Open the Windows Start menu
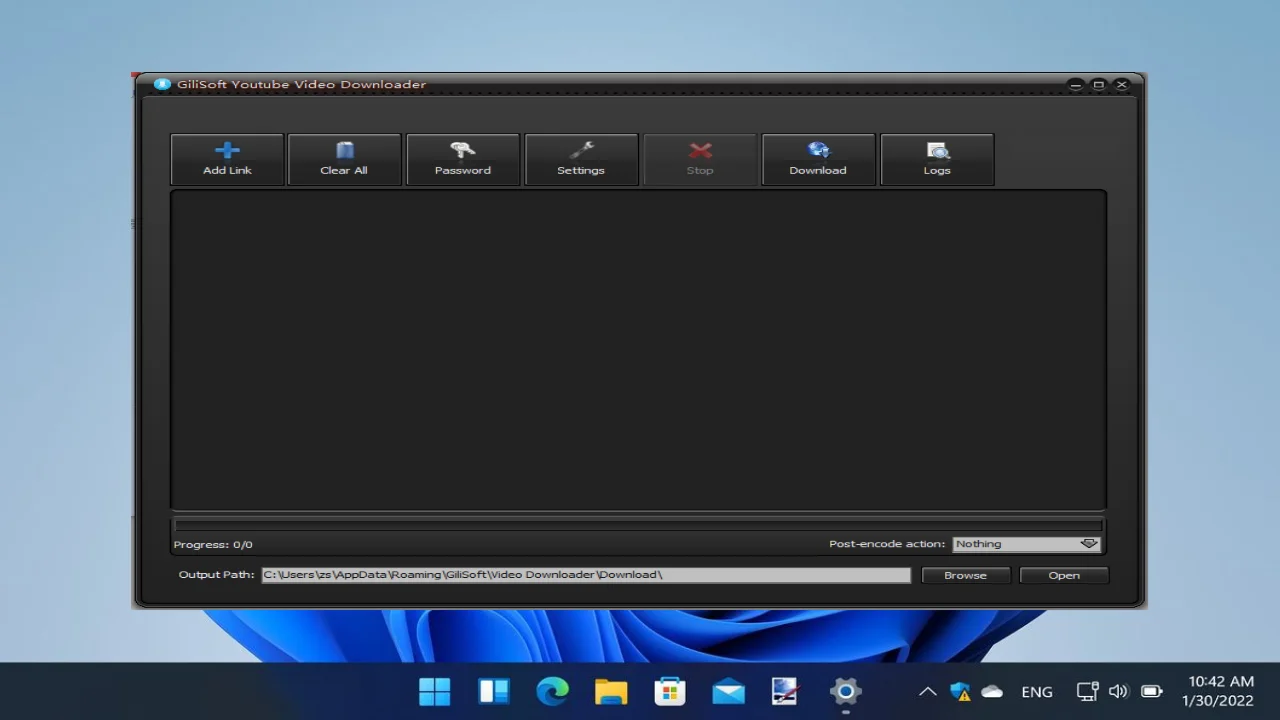The height and width of the screenshot is (720, 1280). tap(435, 691)
